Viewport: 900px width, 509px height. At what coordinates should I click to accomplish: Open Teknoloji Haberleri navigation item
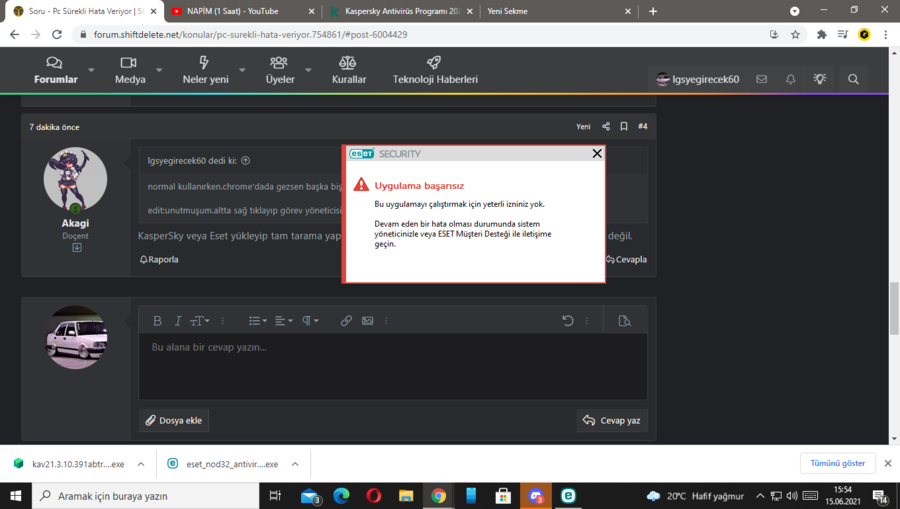(x=435, y=71)
